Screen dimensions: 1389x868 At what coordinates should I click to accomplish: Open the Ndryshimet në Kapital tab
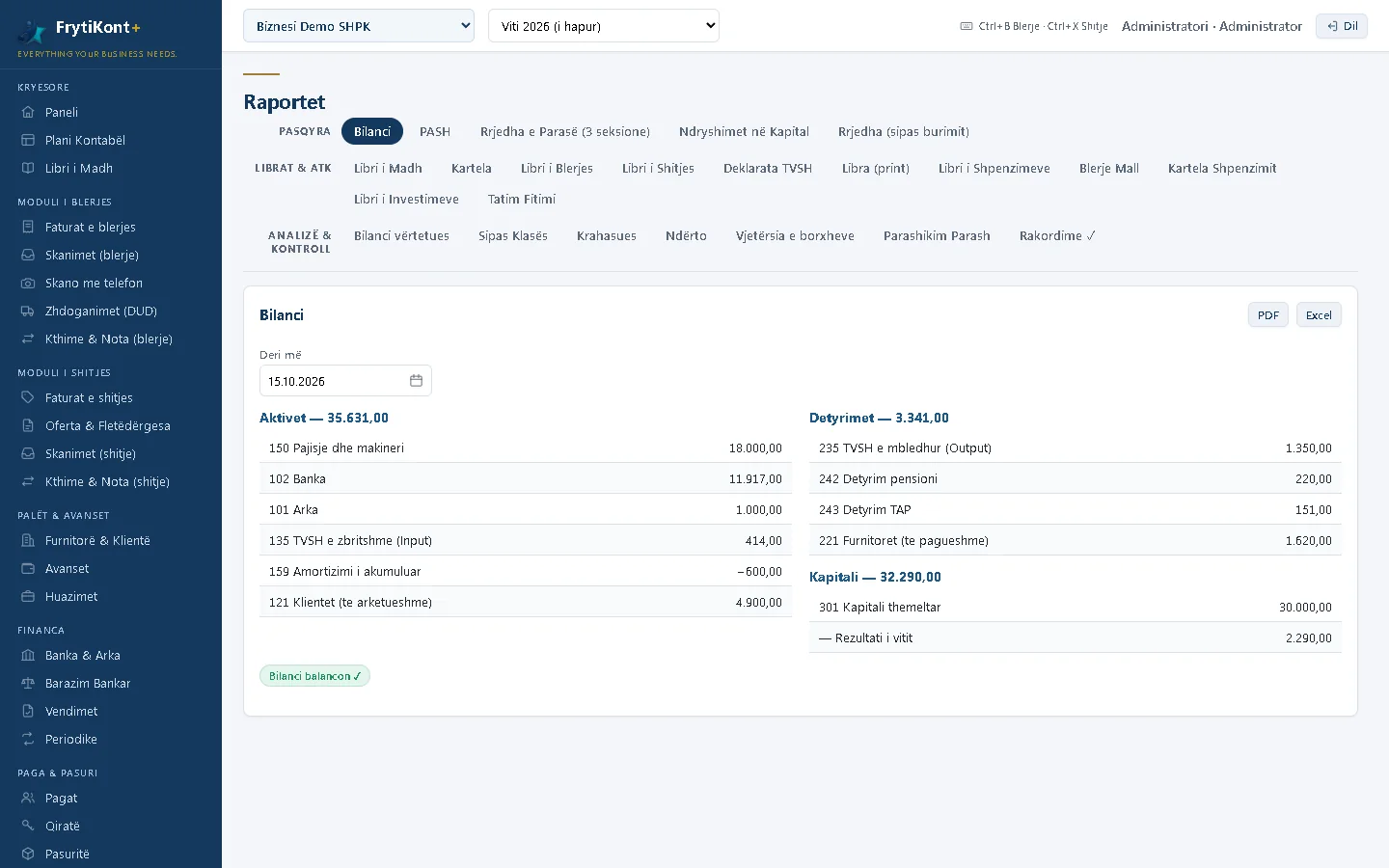pos(744,131)
